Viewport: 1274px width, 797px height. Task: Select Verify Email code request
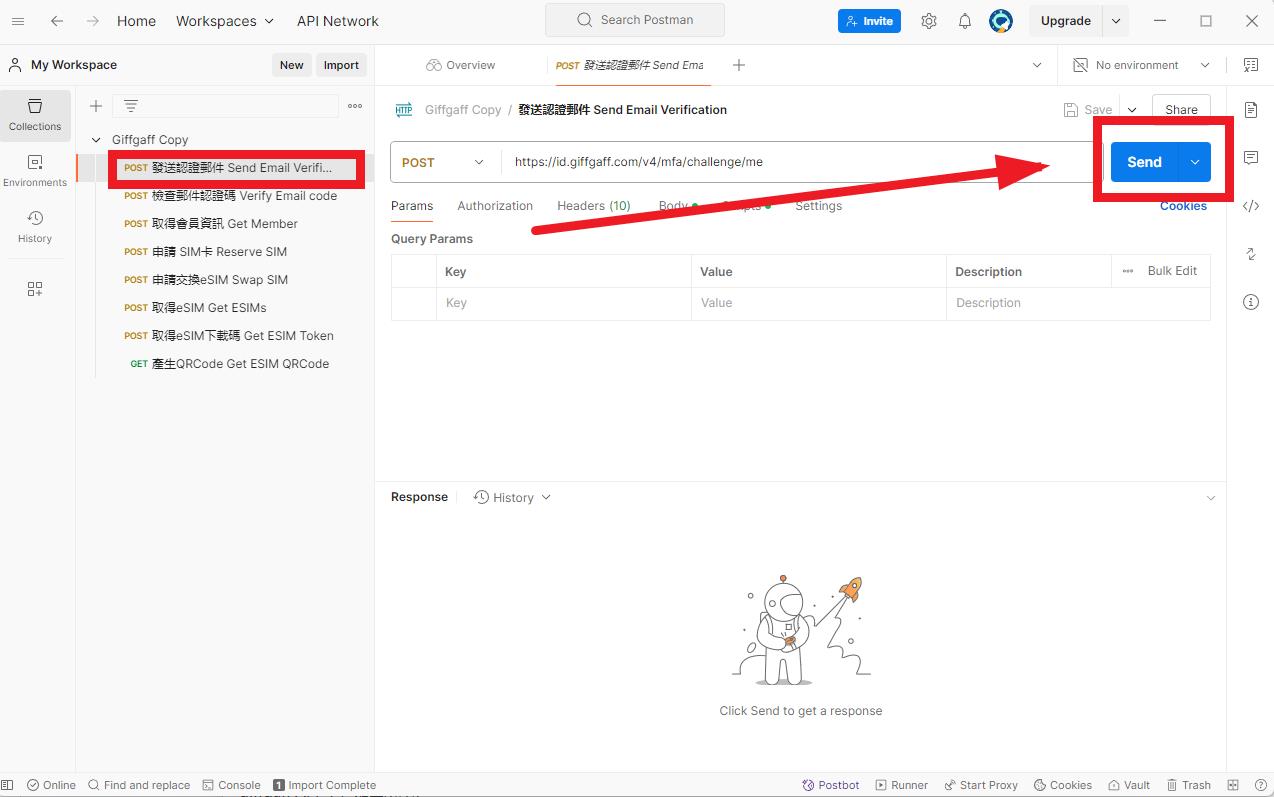[232, 196]
